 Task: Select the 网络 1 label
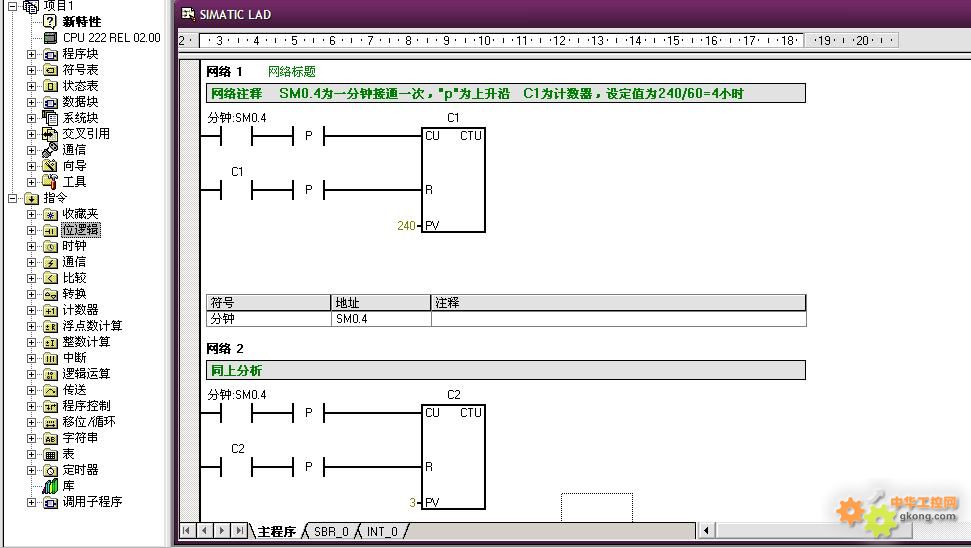coord(224,72)
